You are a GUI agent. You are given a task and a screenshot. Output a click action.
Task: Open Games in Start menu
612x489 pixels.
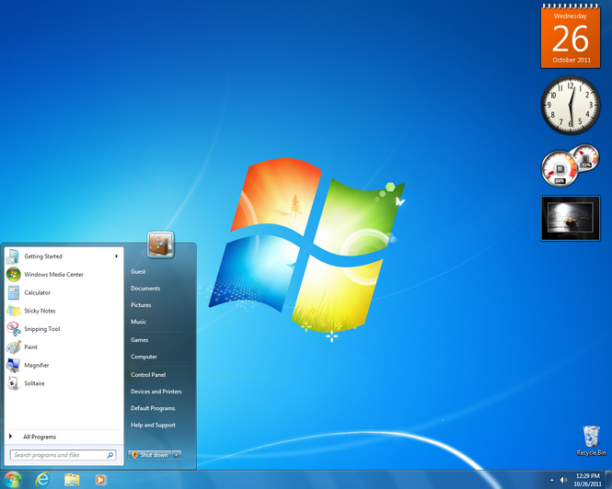(139, 340)
